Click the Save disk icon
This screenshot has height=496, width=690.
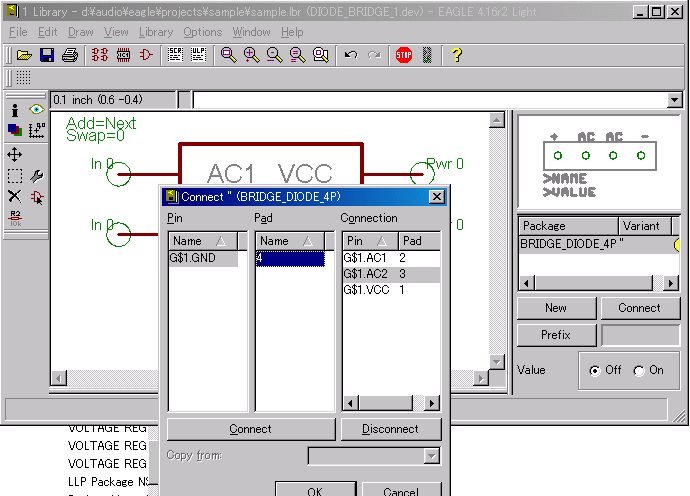pos(46,56)
